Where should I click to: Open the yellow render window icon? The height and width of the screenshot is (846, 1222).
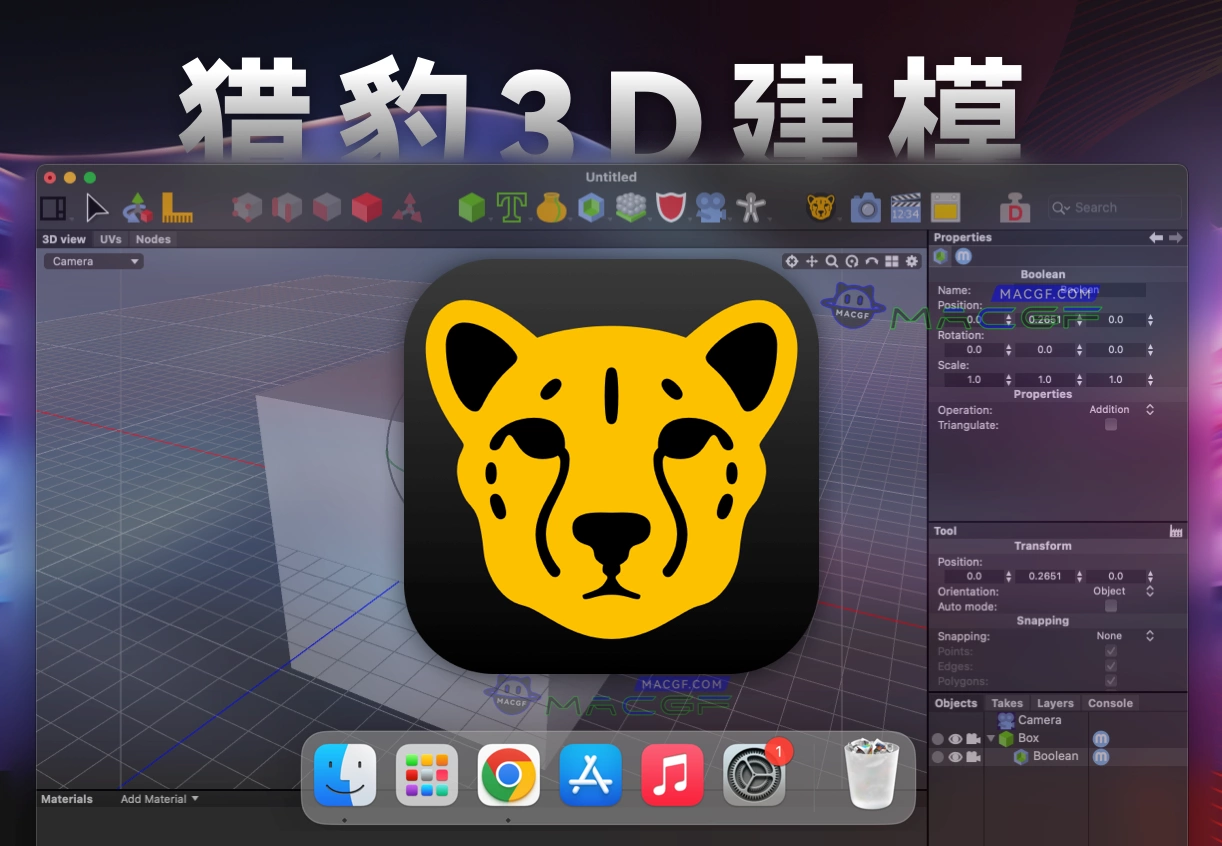(945, 208)
